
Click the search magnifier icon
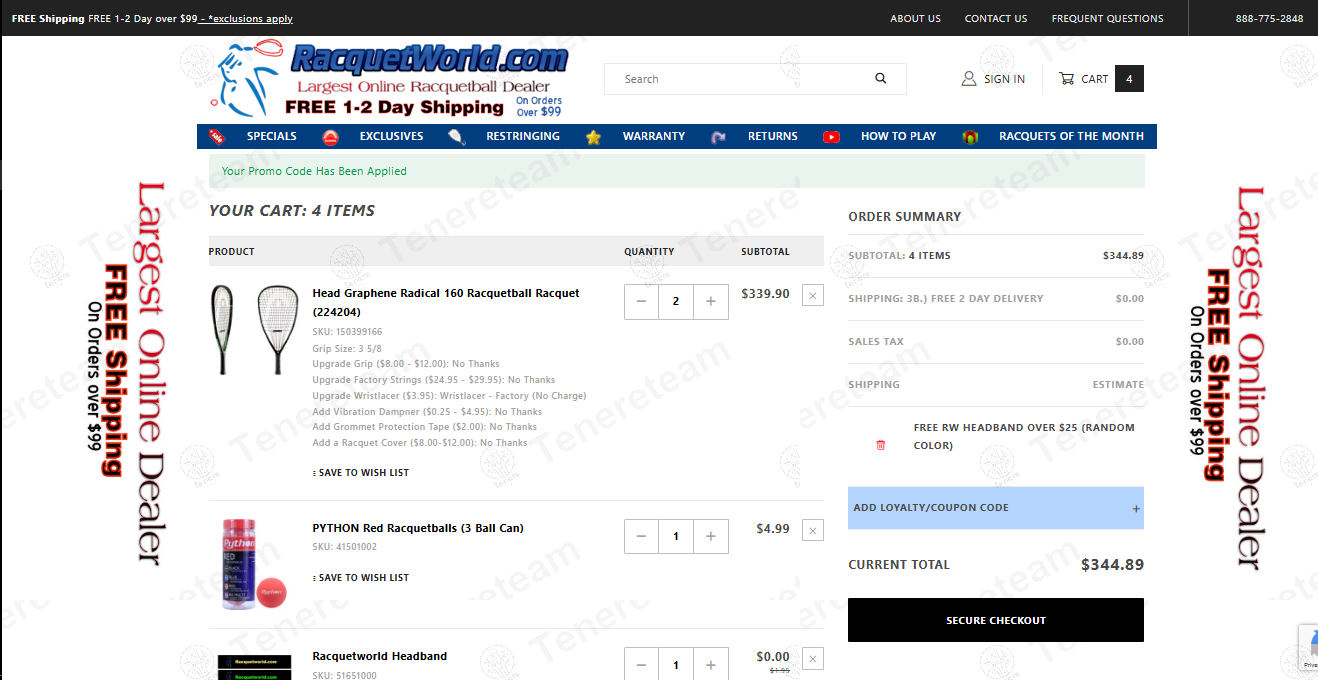881,78
